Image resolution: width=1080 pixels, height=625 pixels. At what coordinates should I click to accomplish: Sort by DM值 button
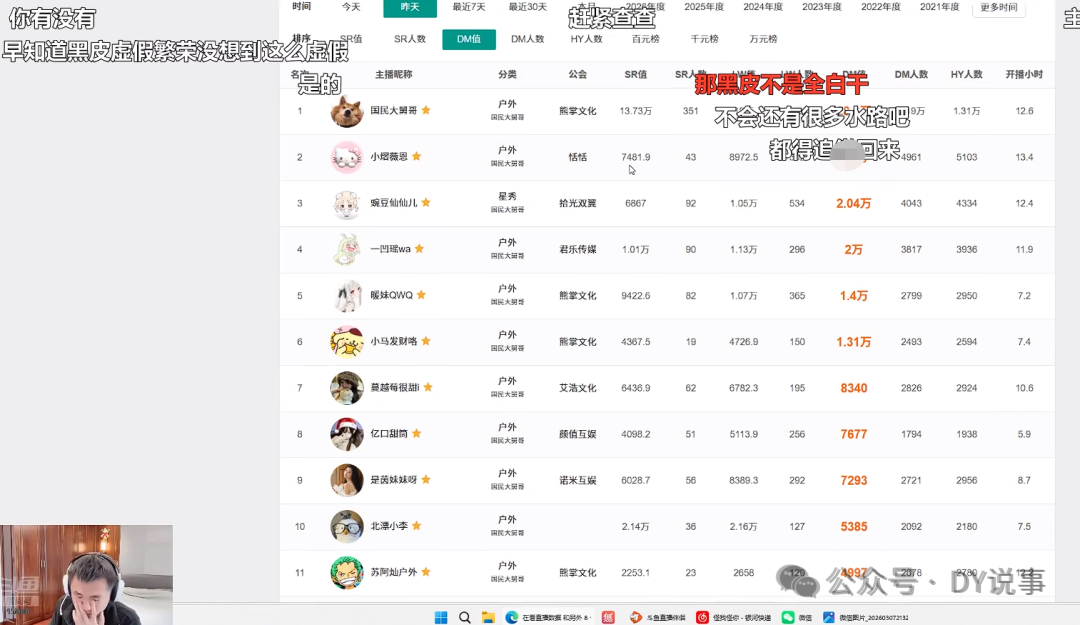coord(469,39)
